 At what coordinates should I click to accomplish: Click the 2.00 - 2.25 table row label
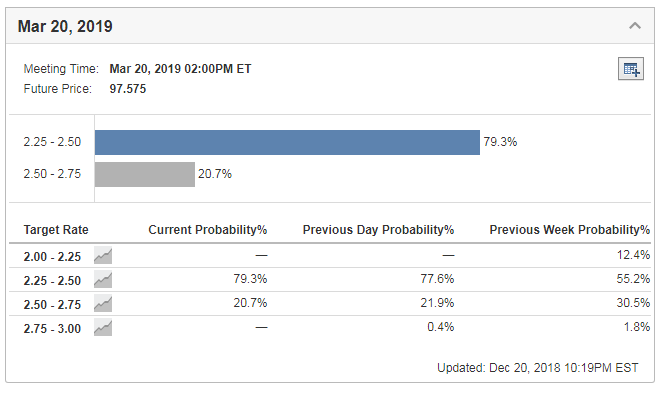[52, 256]
